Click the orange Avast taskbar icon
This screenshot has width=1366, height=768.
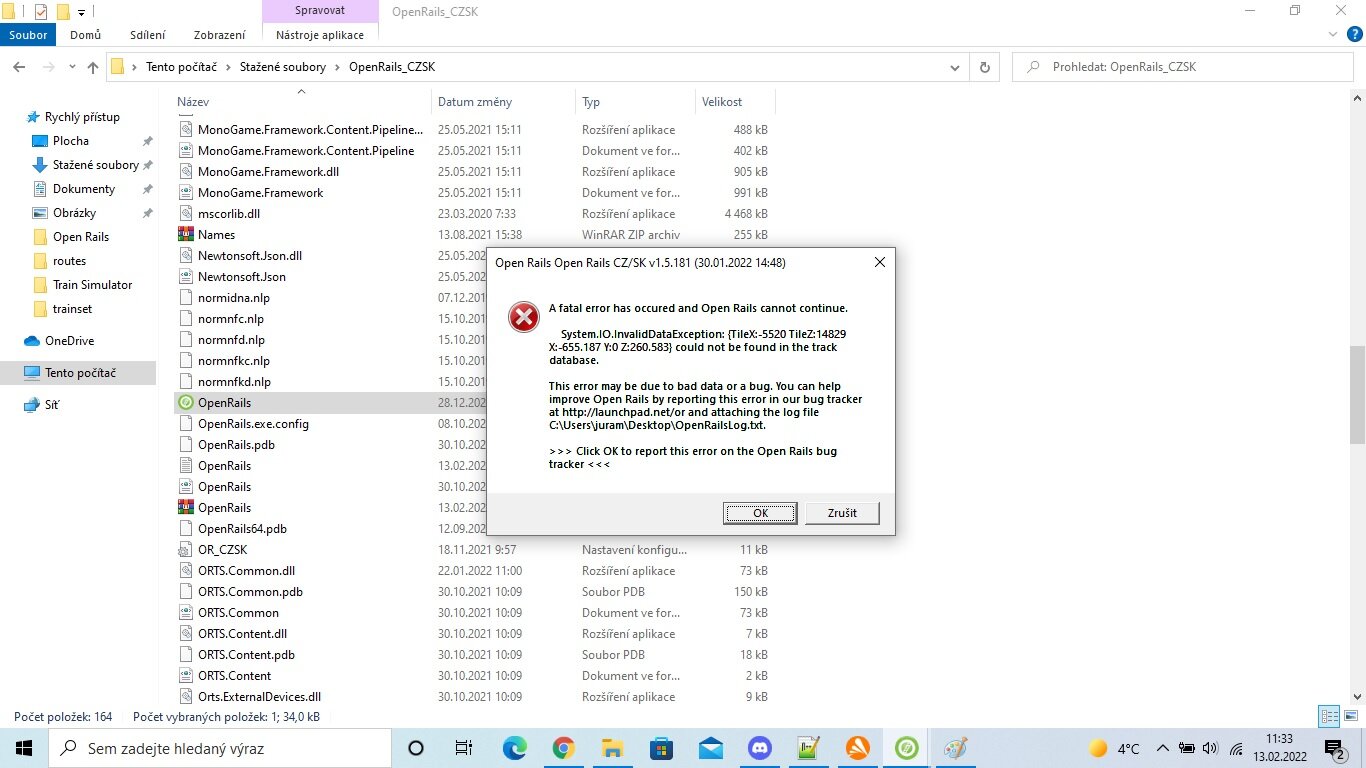click(857, 748)
